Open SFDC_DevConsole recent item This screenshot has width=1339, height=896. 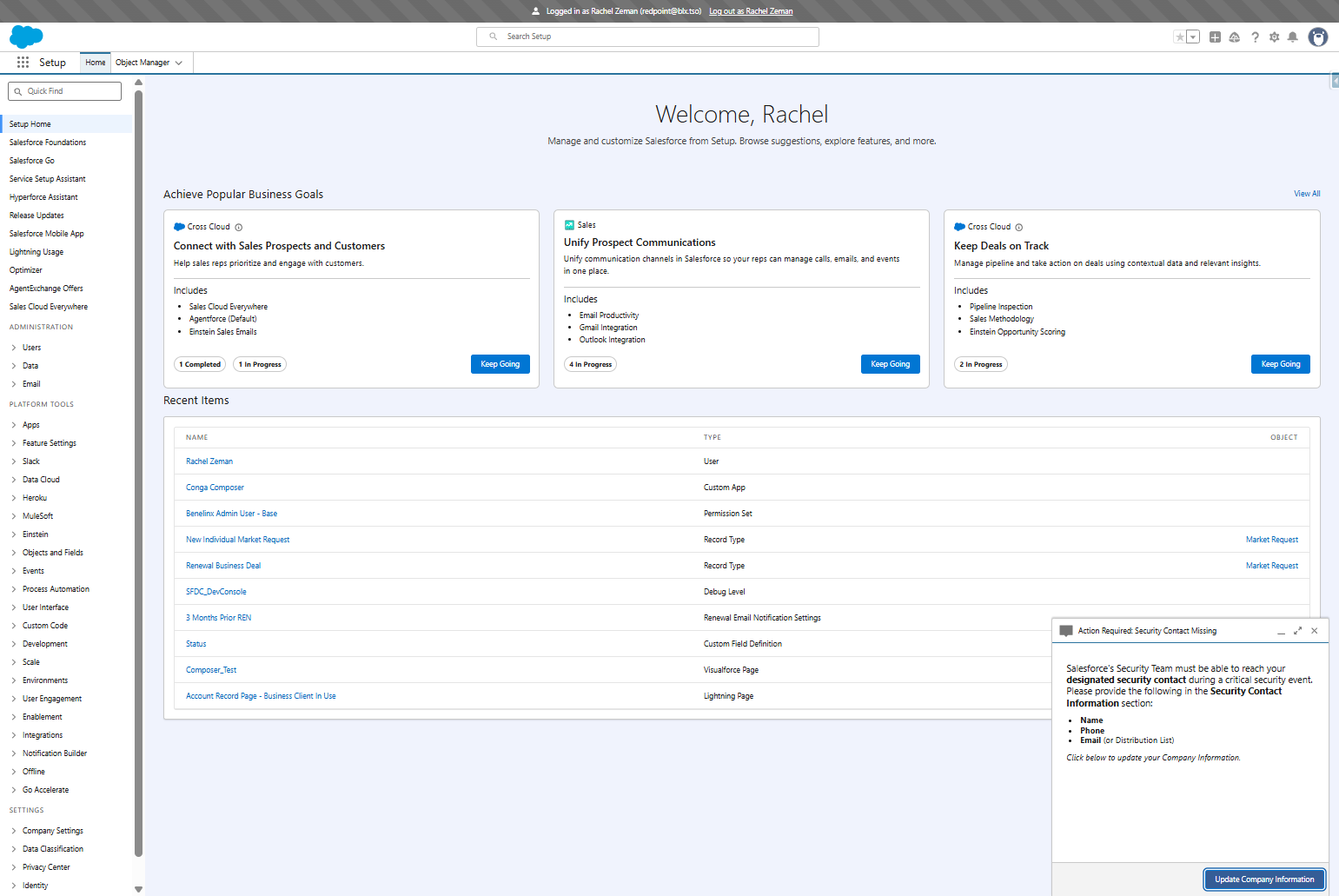click(216, 592)
